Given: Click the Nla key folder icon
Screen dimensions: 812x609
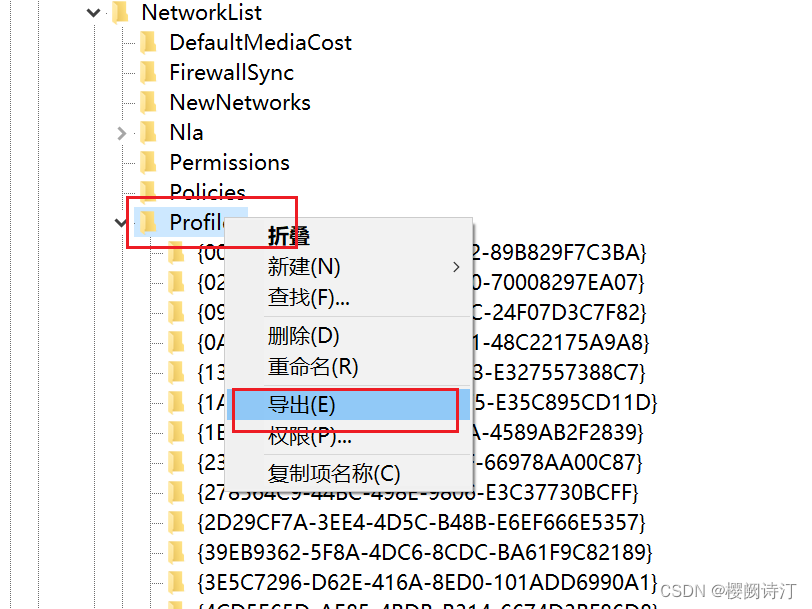Looking at the screenshot, I should pyautogui.click(x=147, y=132).
